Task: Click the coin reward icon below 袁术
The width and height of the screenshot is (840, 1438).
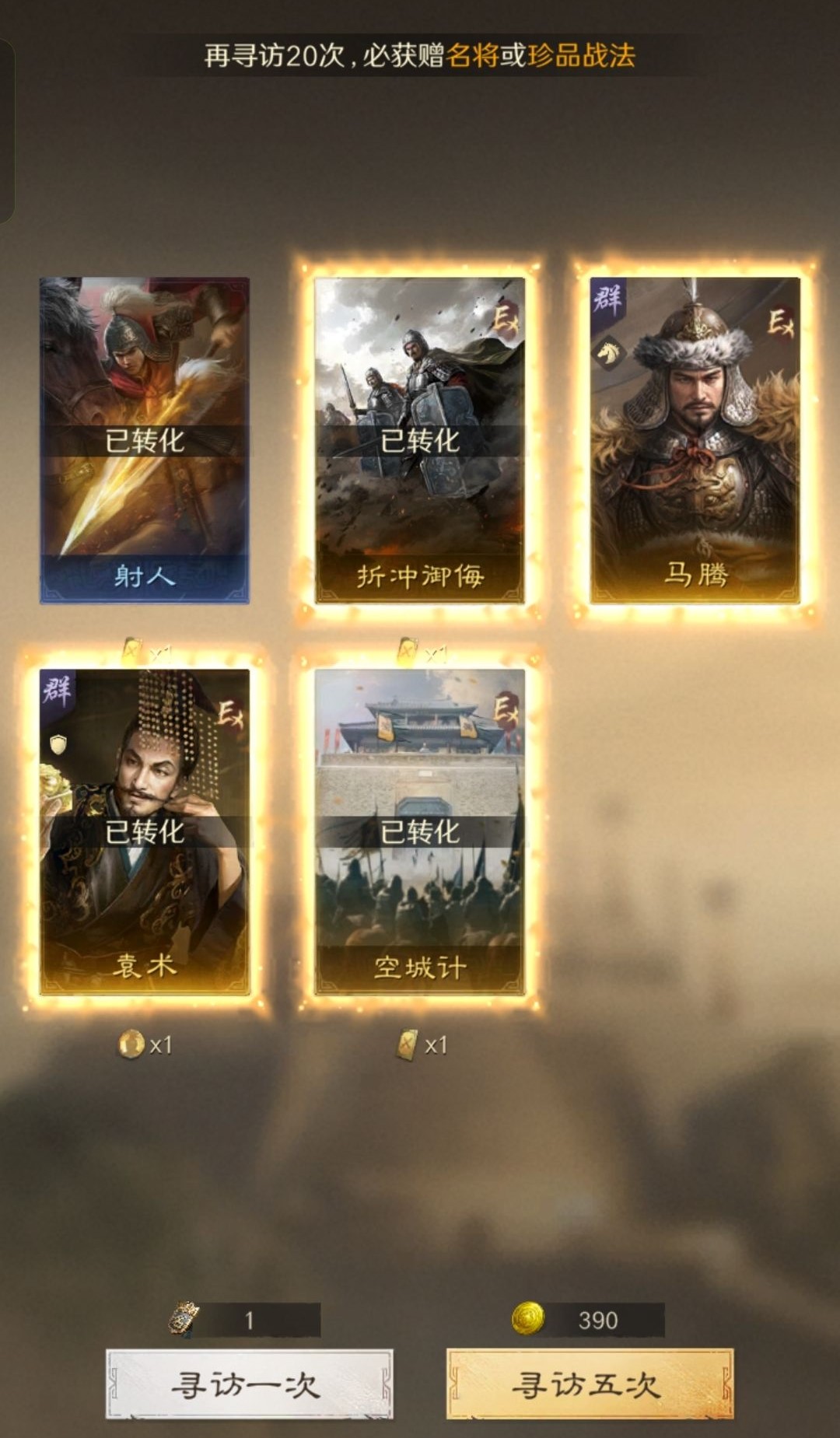Action: 131,1044
